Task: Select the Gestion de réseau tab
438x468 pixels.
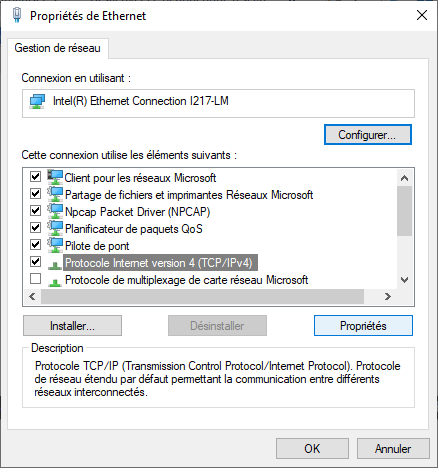Action: pyautogui.click(x=57, y=48)
